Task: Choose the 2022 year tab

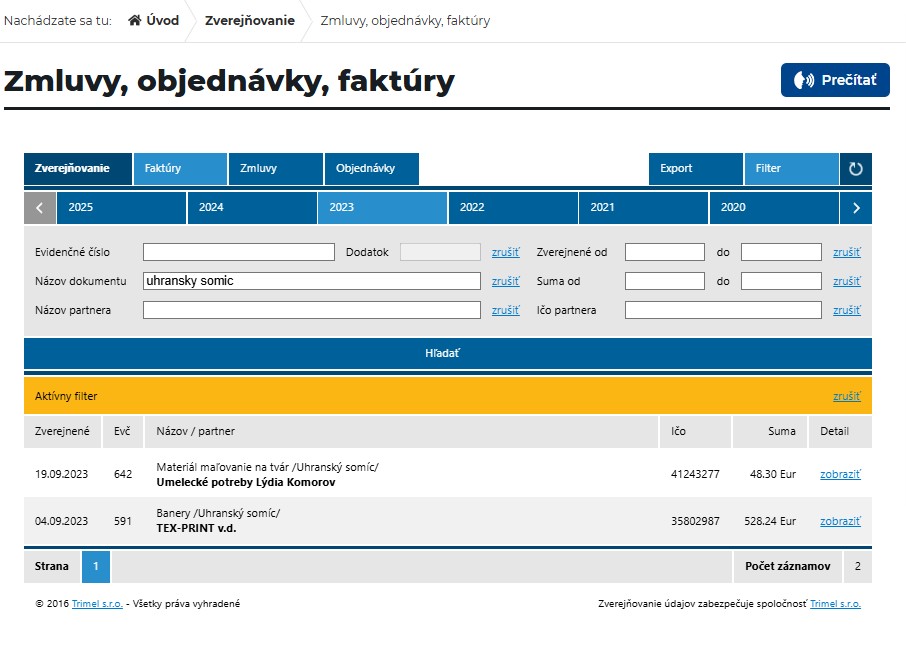Action: (513, 208)
